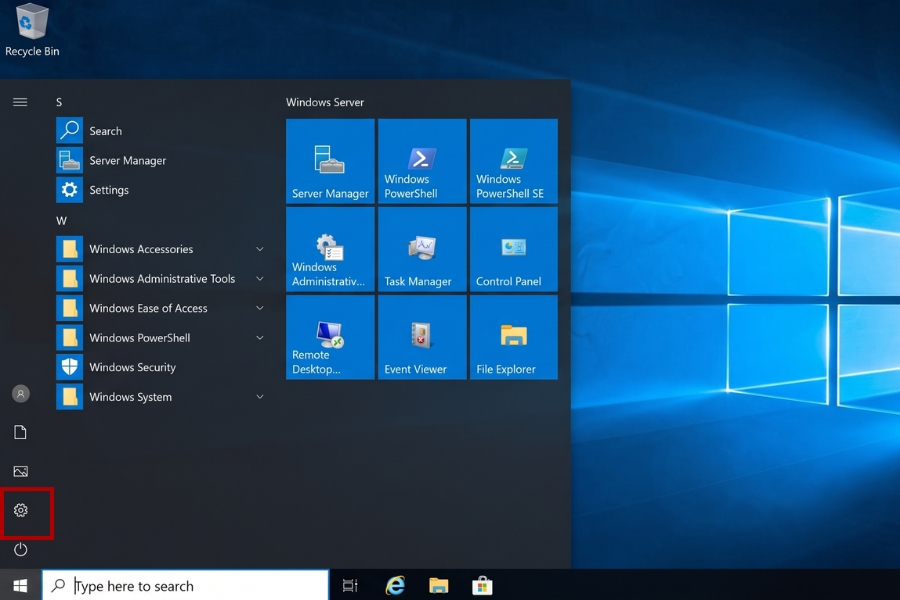Screen dimensions: 900x600
Task: Click the user account icon in sidebar
Action: tap(21, 394)
